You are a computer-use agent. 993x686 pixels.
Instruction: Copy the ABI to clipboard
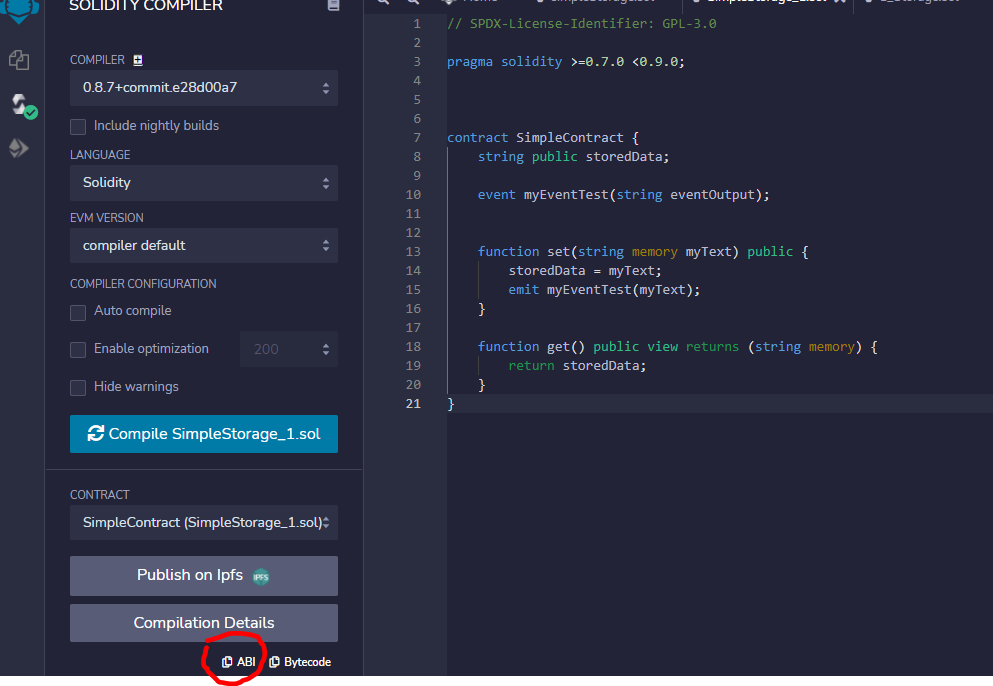pos(238,662)
